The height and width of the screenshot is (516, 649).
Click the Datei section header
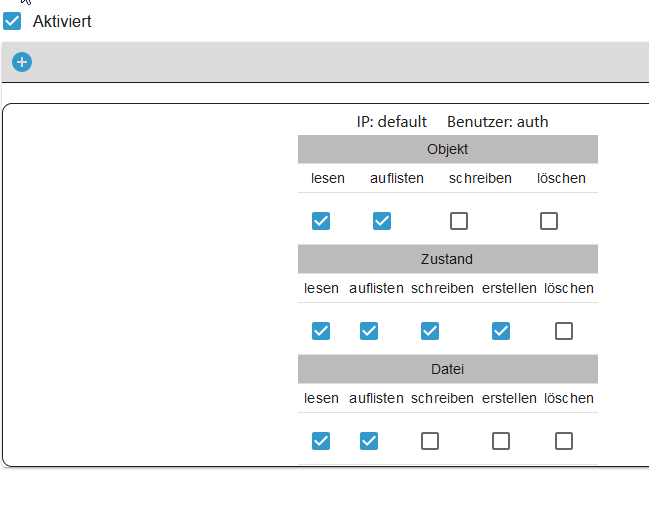447,369
